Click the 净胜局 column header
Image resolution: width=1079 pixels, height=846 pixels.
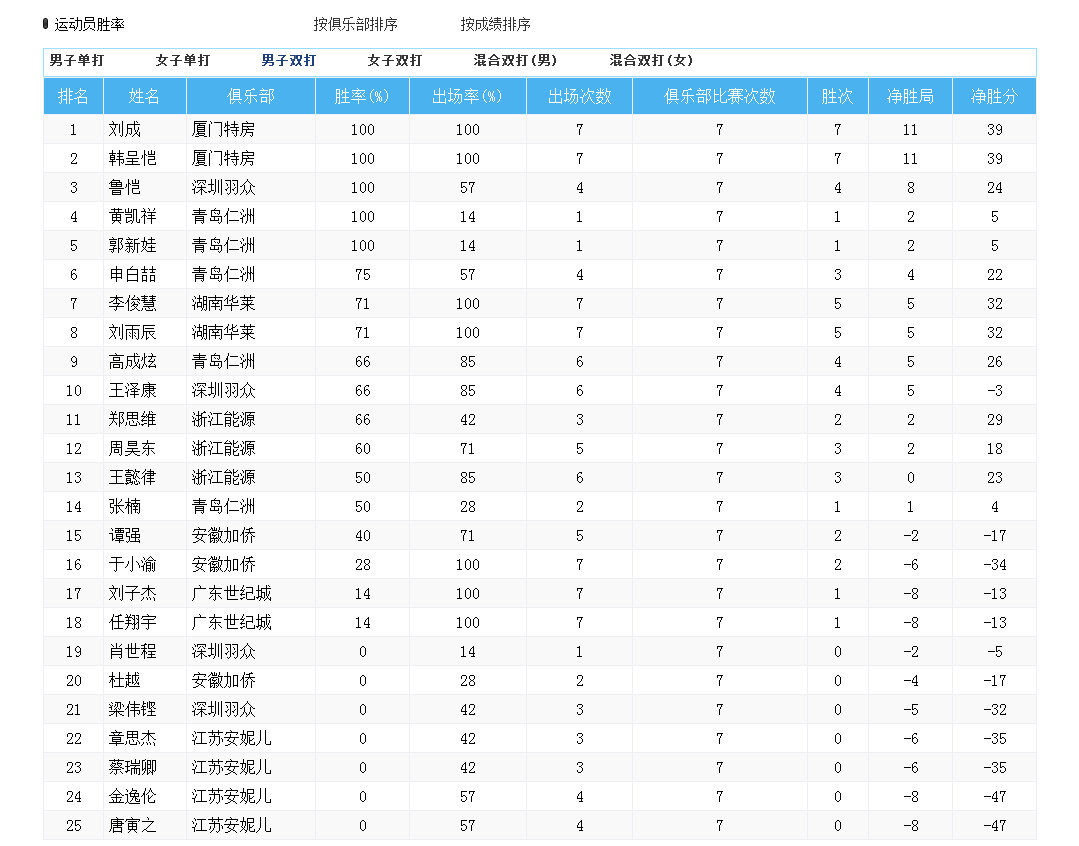910,96
